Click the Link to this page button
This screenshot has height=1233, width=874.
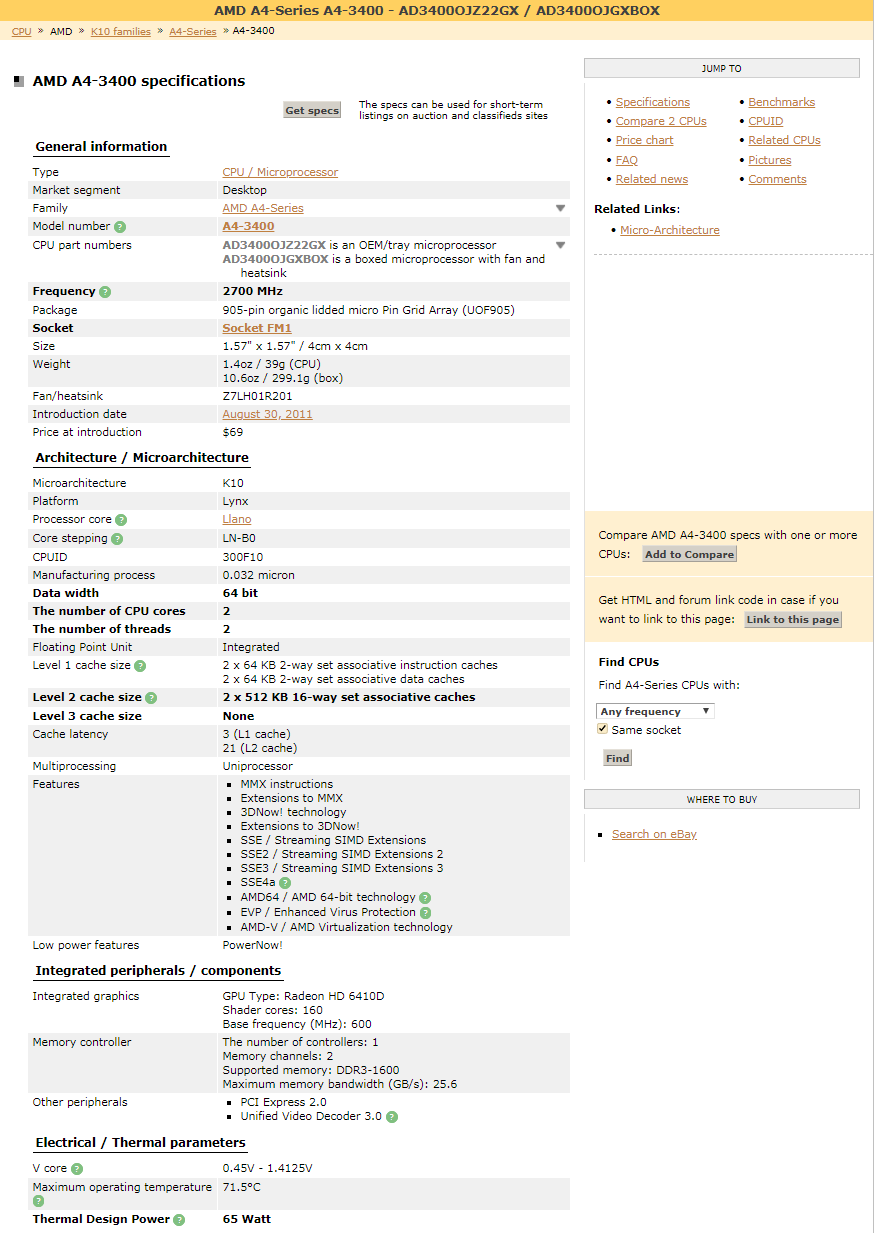point(793,620)
